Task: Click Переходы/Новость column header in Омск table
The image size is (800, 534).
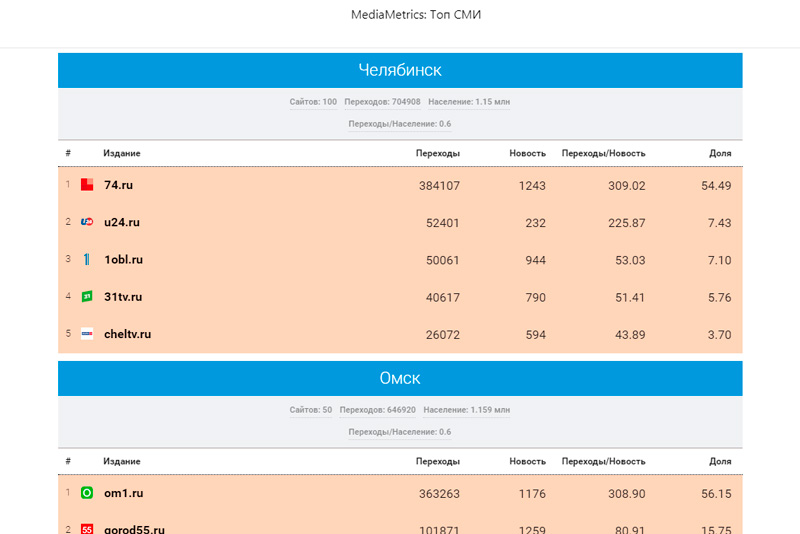Action: [603, 461]
